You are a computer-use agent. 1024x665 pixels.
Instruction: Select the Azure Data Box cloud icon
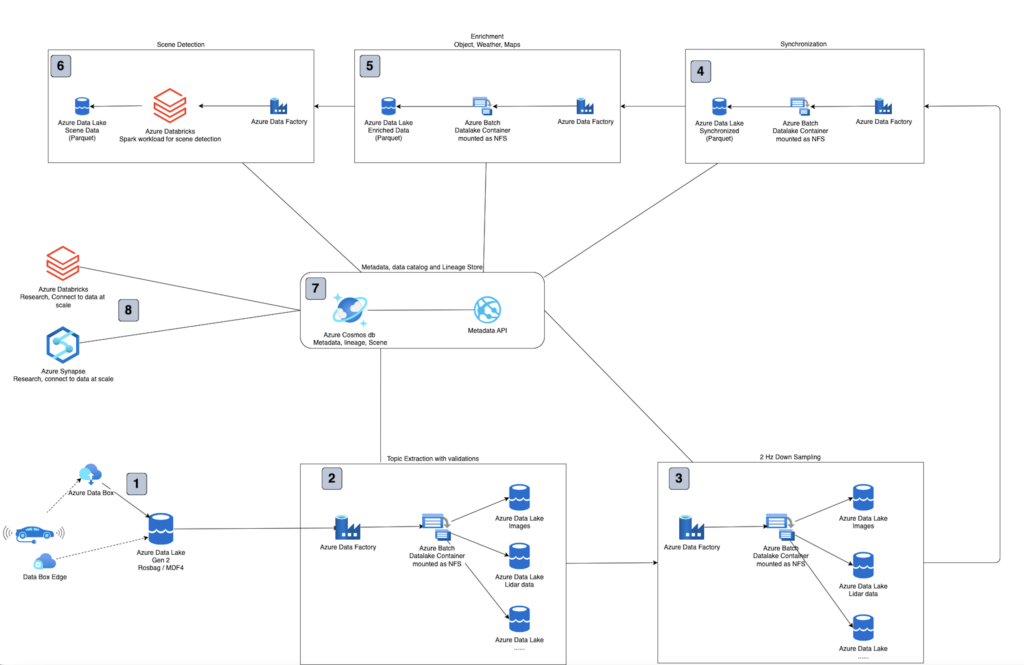click(x=91, y=473)
